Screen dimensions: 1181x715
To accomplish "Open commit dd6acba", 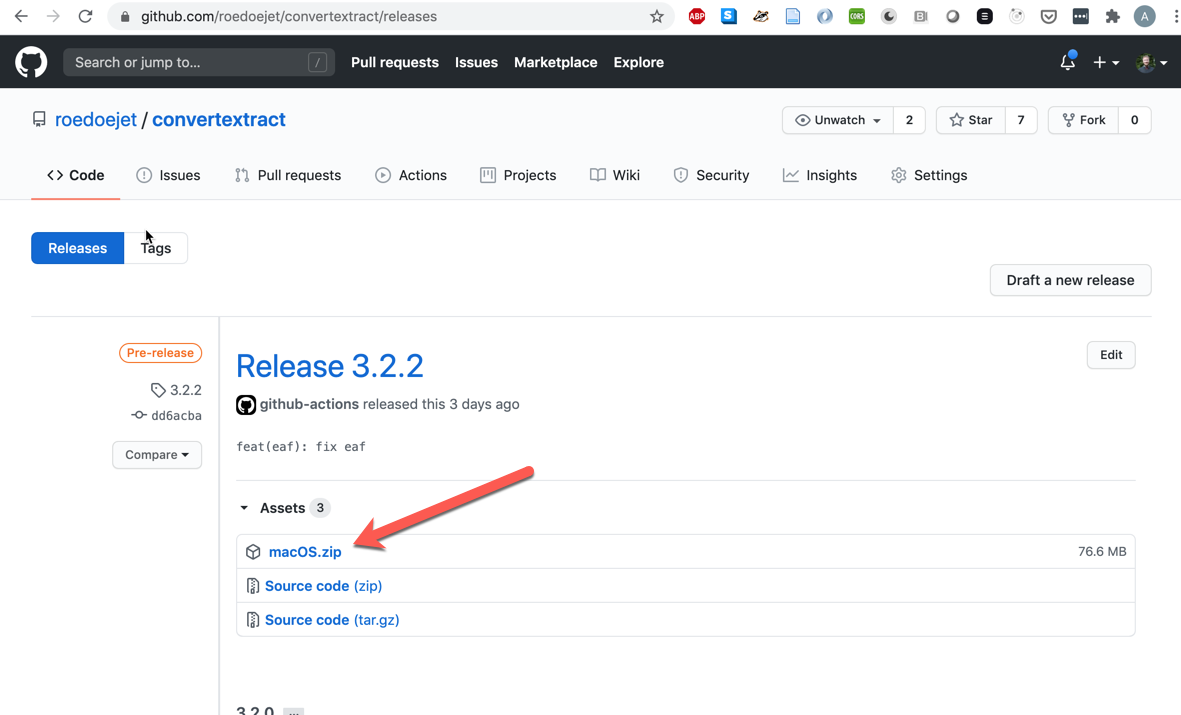I will (x=176, y=415).
